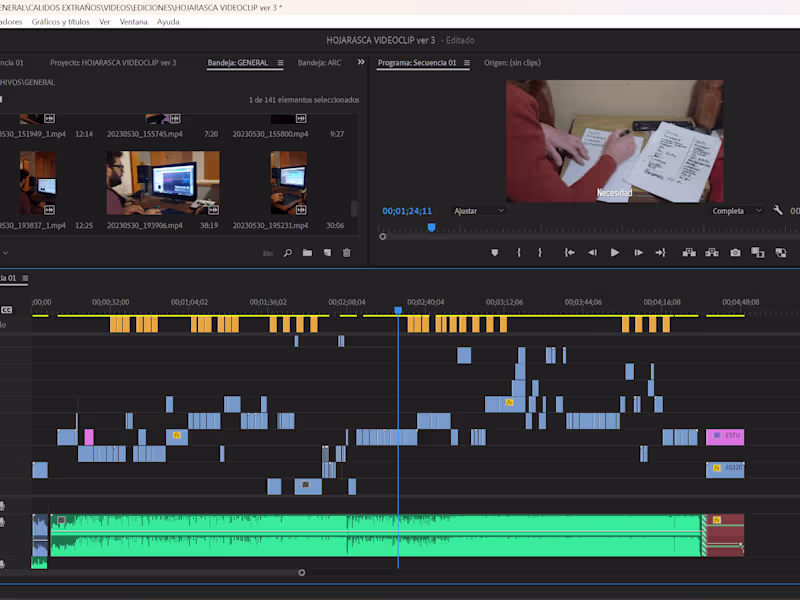Click the Mark Out icon
The height and width of the screenshot is (600, 800).
(x=539, y=252)
